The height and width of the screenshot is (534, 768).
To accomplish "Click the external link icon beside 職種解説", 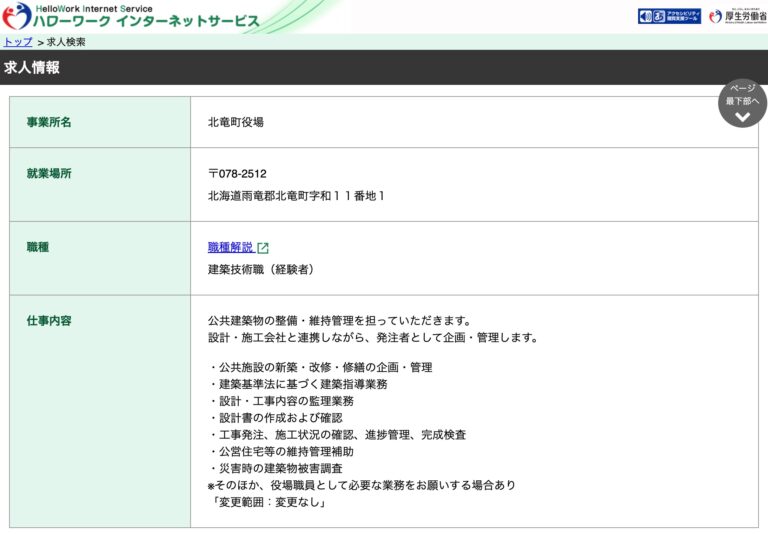I will [263, 248].
